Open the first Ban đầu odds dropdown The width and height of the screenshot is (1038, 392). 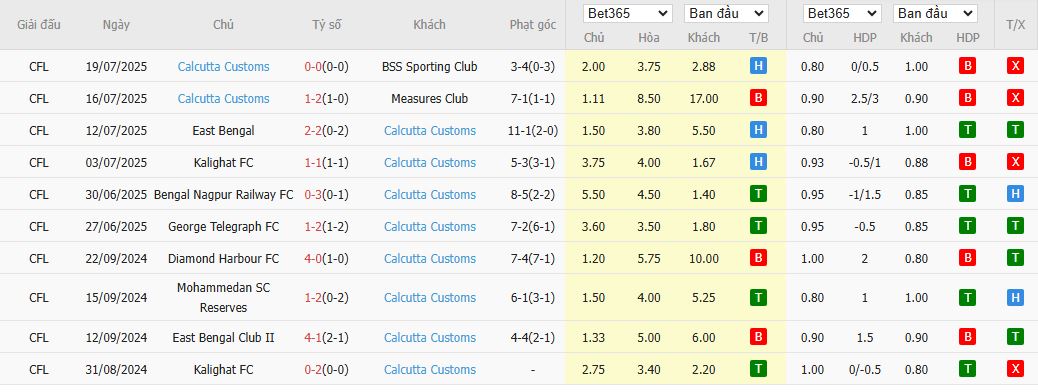726,13
